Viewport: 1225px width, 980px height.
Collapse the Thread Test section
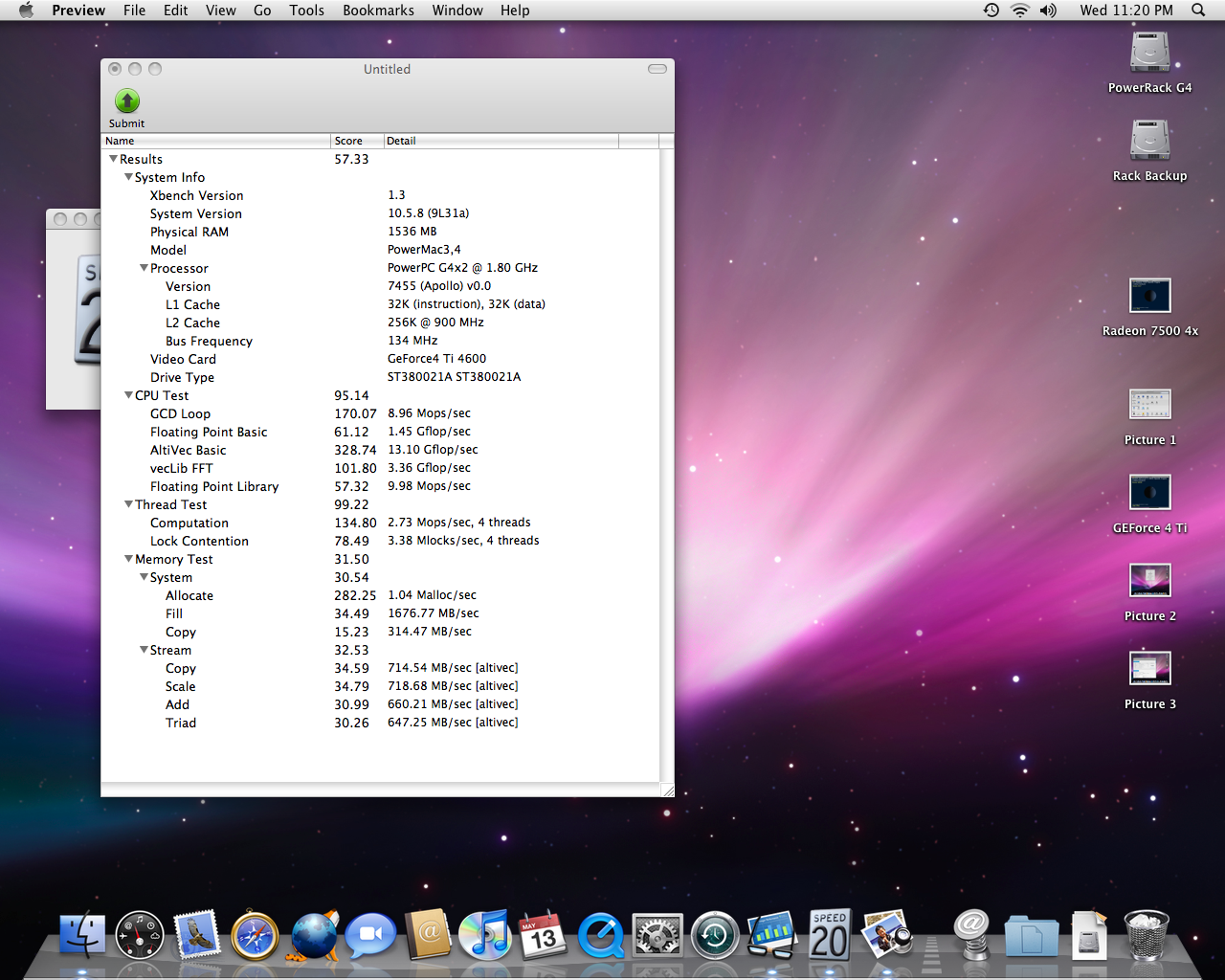tap(128, 504)
